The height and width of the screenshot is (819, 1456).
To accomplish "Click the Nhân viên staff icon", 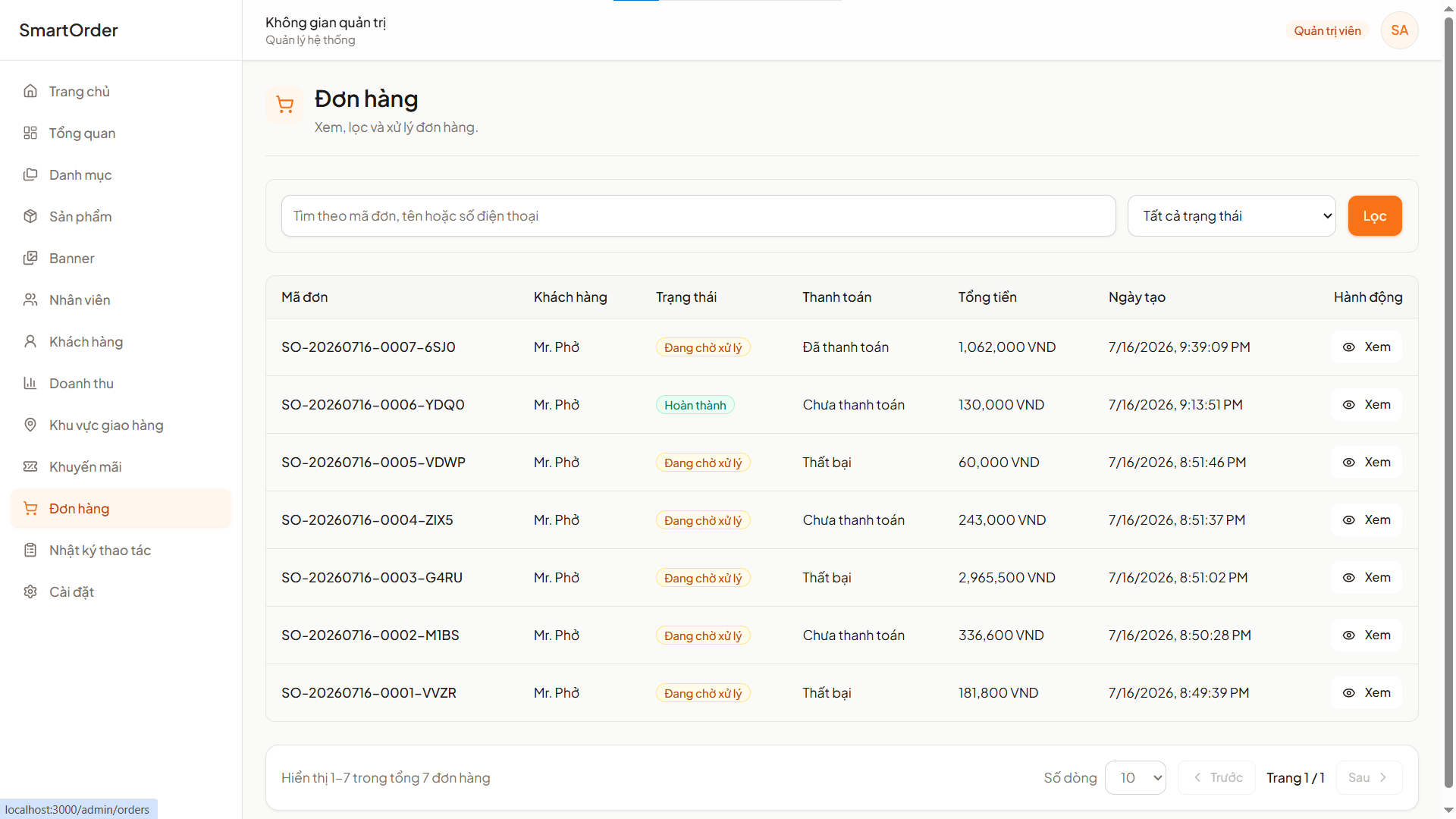I will coord(30,300).
